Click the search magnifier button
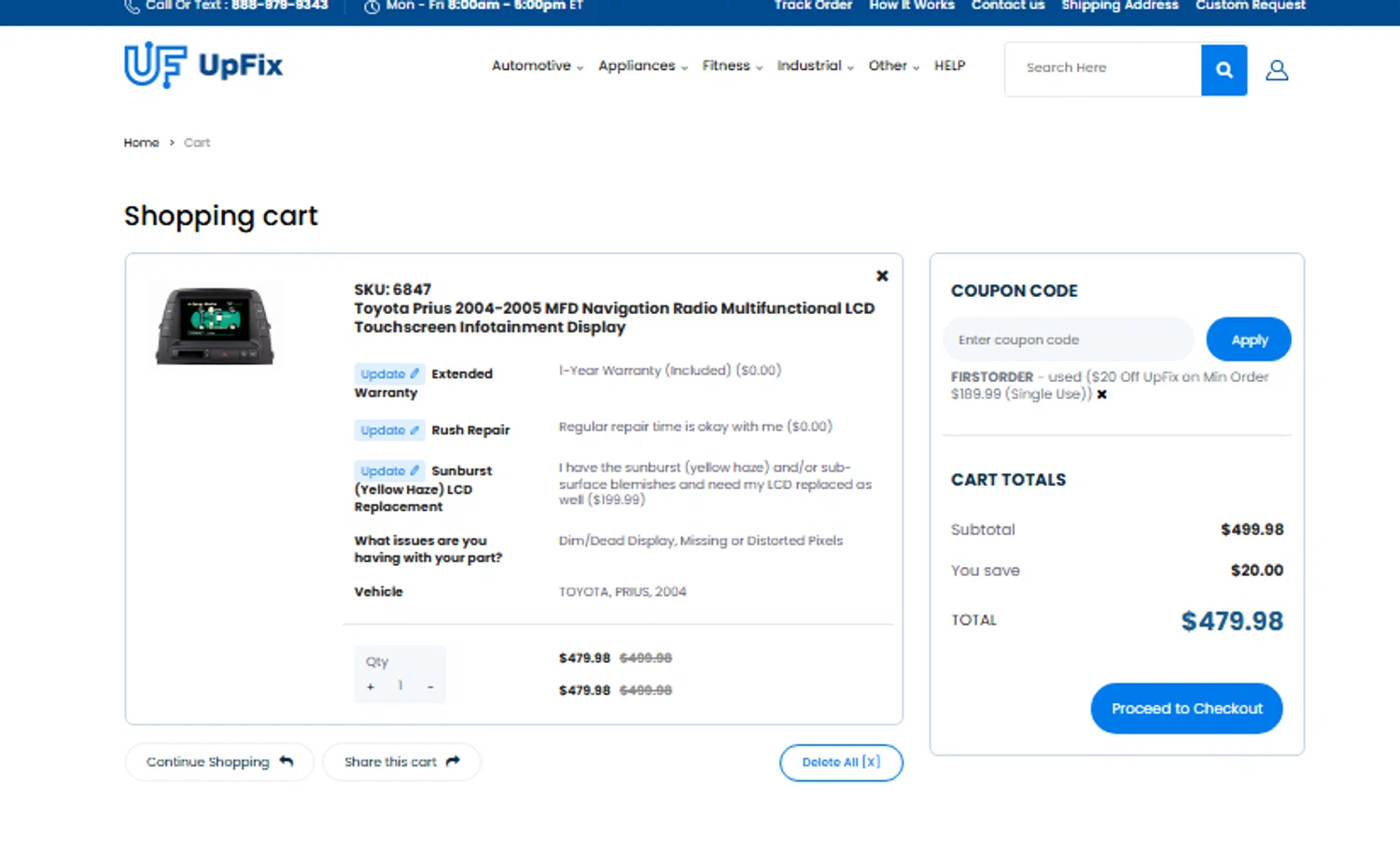Viewport: 1400px width, 861px height. pyautogui.click(x=1224, y=70)
